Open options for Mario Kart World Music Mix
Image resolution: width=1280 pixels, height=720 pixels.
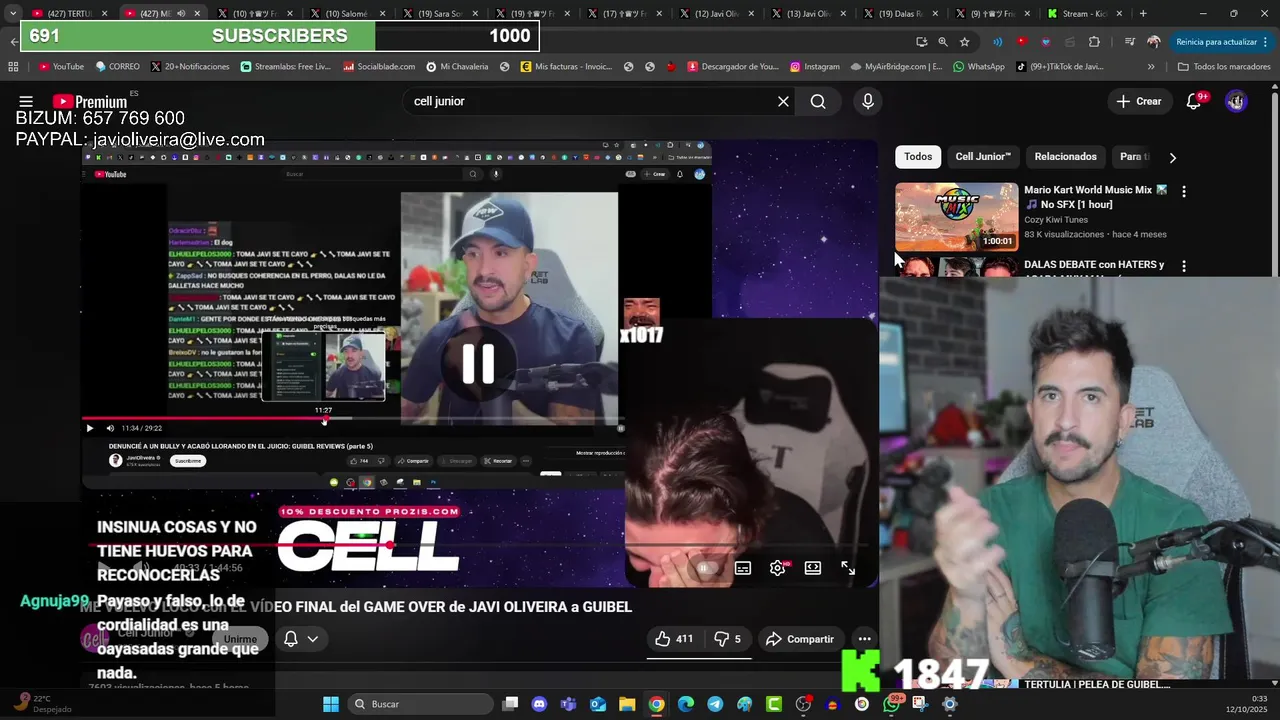[1184, 191]
